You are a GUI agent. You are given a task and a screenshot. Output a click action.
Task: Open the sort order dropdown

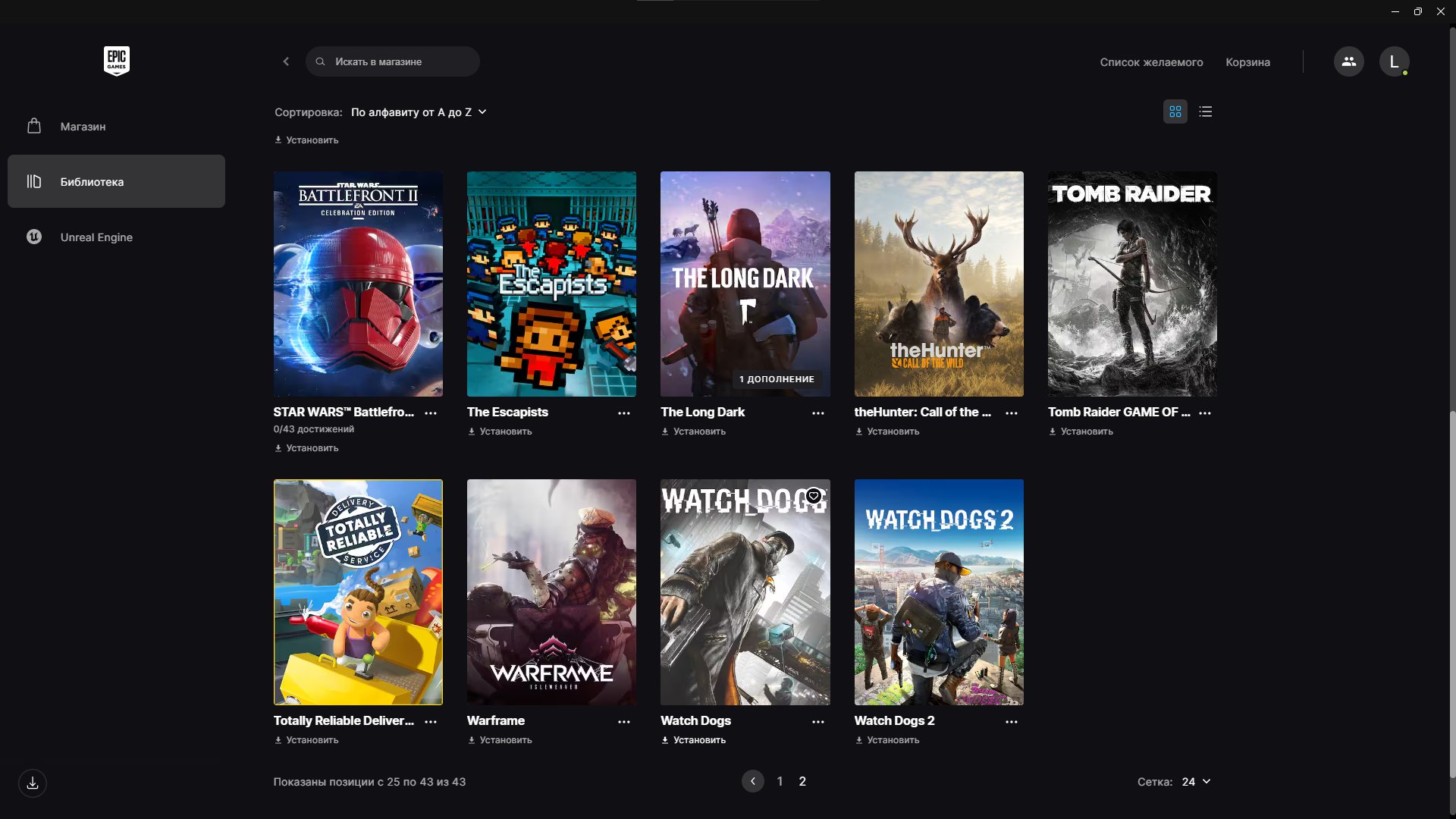(418, 112)
